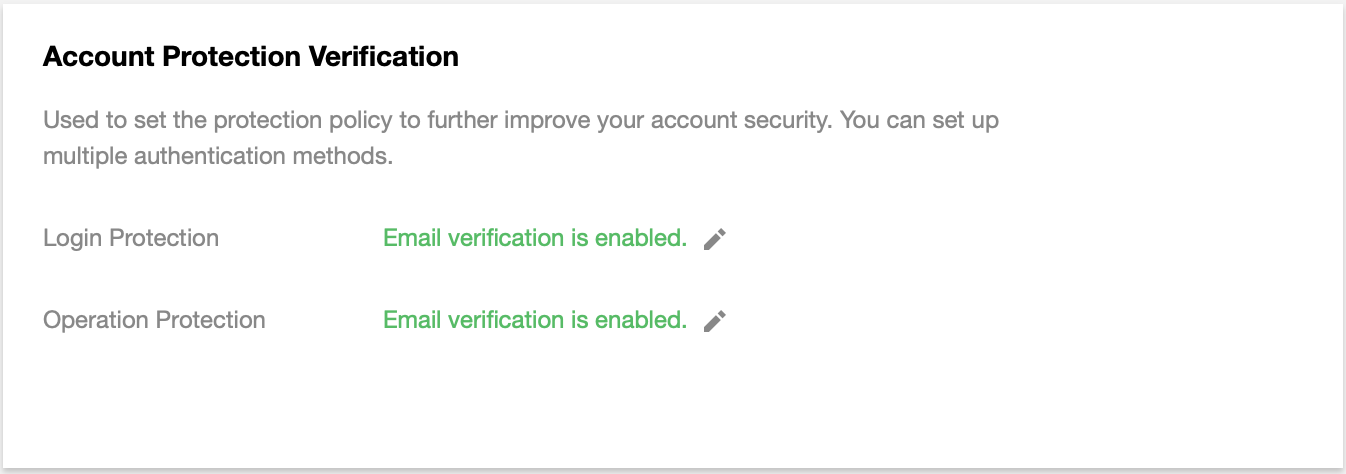The width and height of the screenshot is (1346, 474).
Task: Select Operation Protection's green email verification status
Action: pyautogui.click(x=535, y=320)
